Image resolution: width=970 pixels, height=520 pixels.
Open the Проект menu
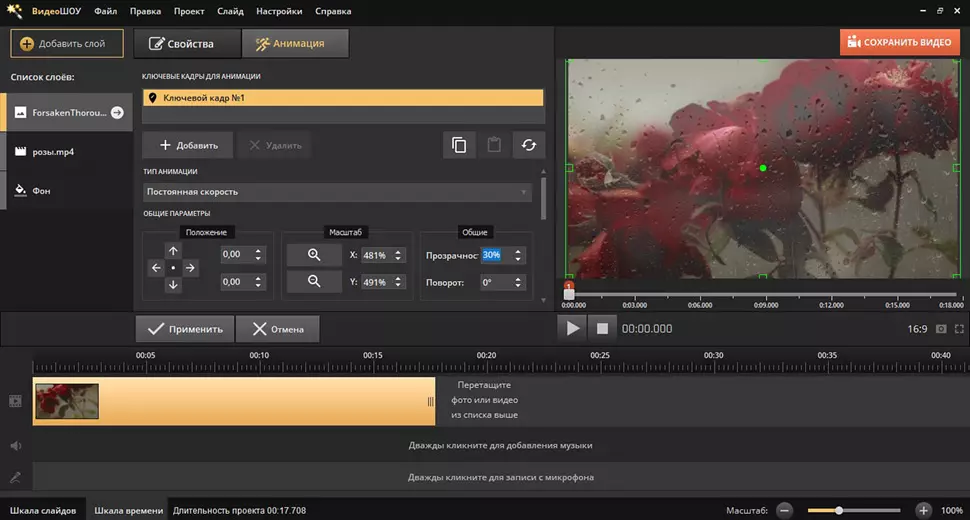189,11
